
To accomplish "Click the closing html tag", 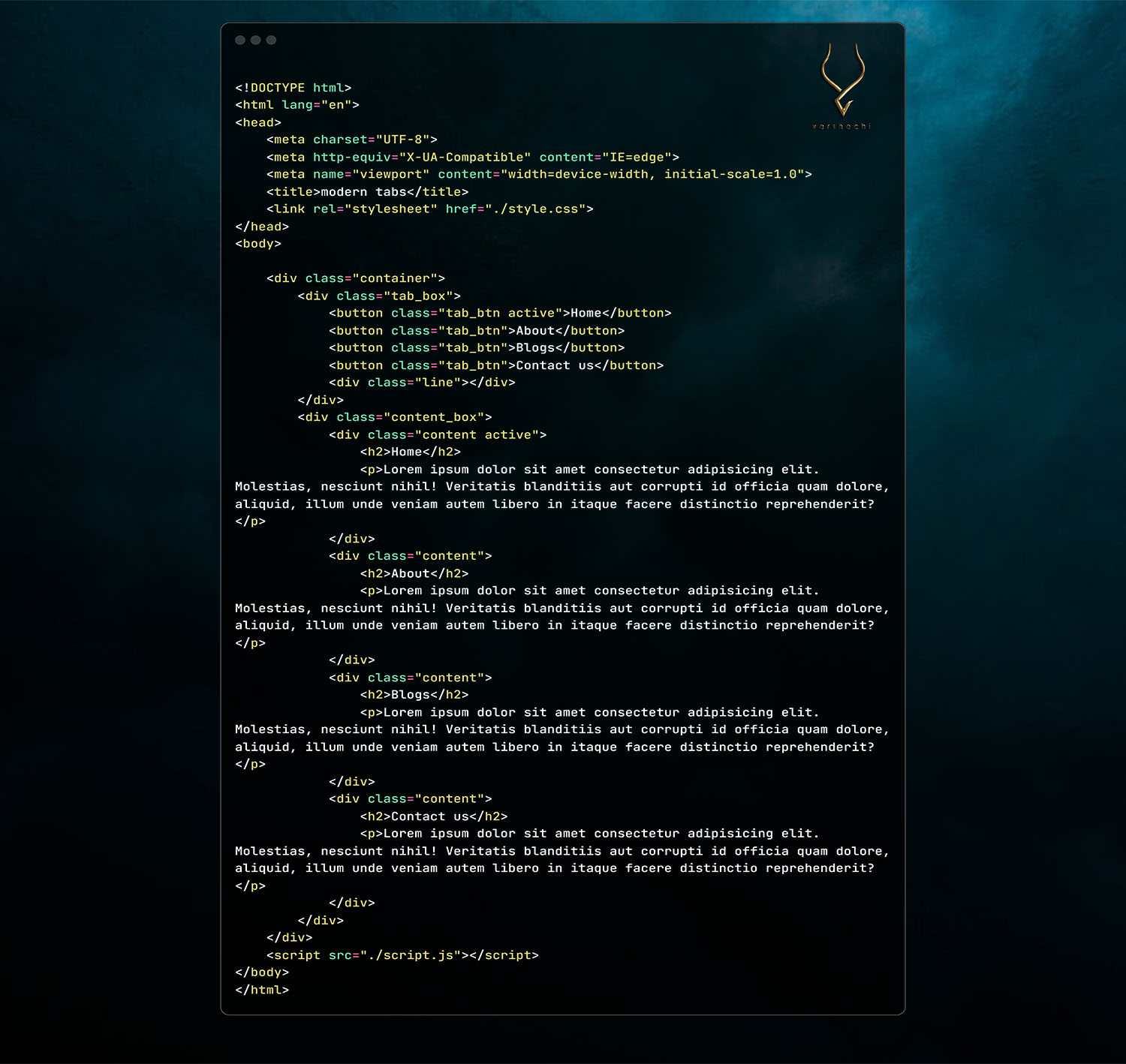I will click(x=262, y=990).
